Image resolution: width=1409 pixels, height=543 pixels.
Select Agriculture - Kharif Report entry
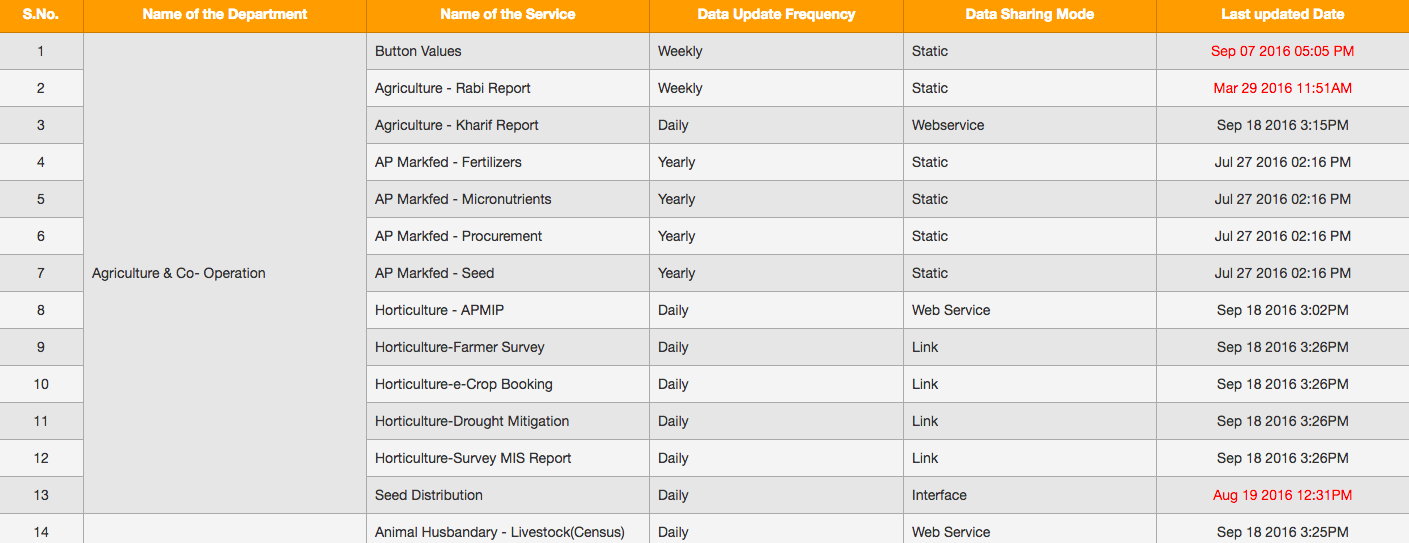[457, 125]
